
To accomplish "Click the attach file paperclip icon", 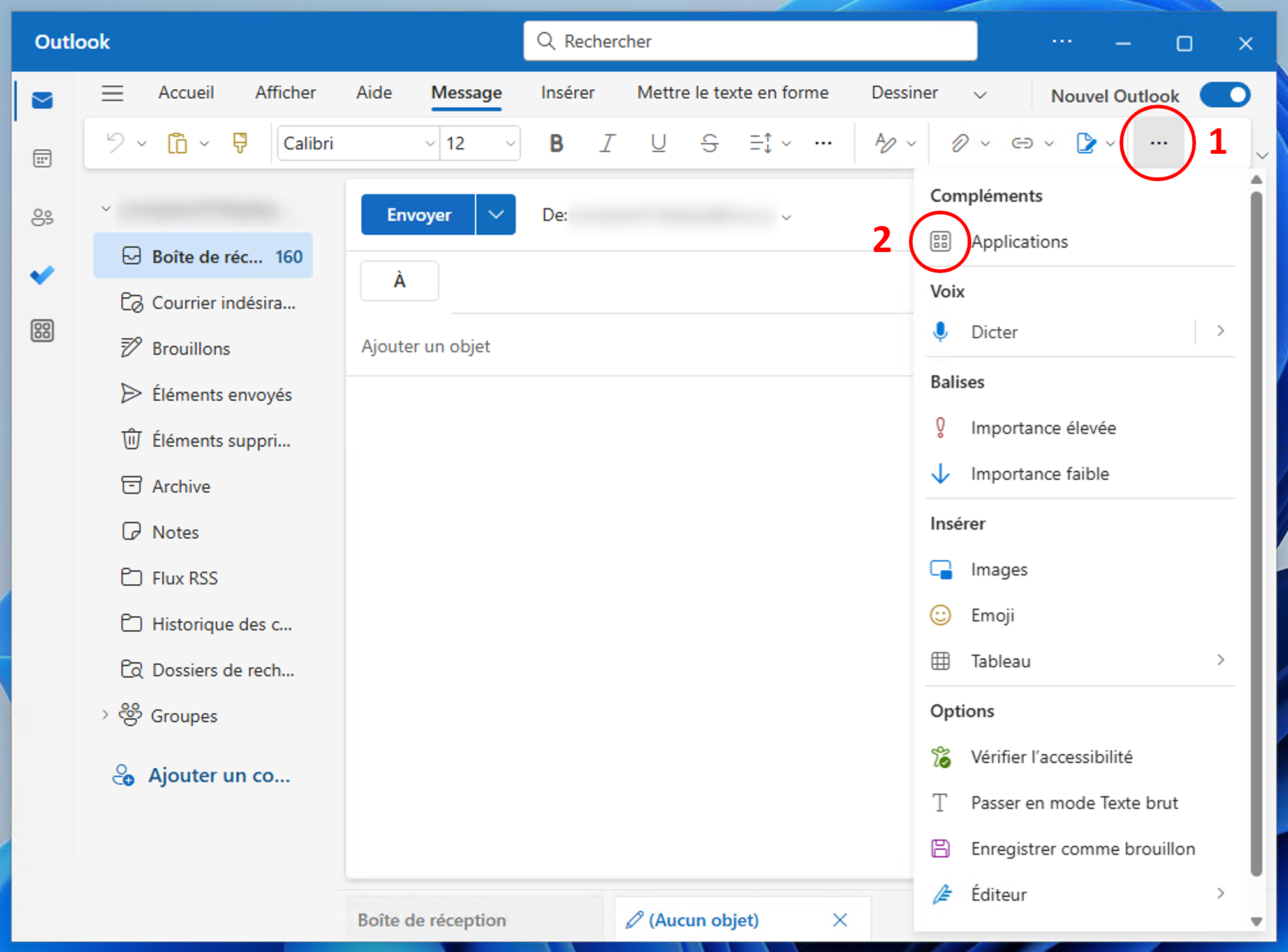I will click(959, 143).
